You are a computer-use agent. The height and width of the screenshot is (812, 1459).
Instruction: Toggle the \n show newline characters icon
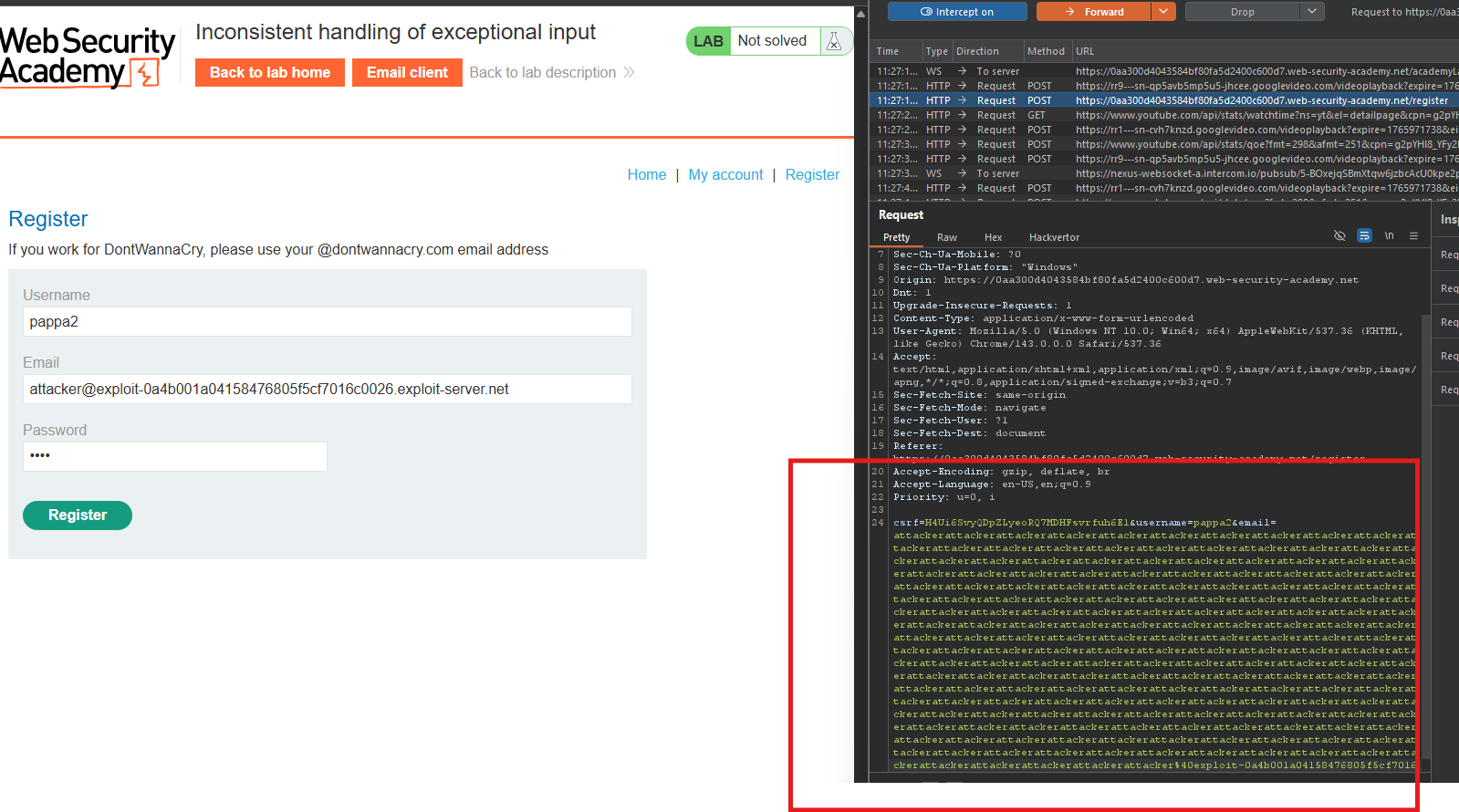pos(1389,235)
